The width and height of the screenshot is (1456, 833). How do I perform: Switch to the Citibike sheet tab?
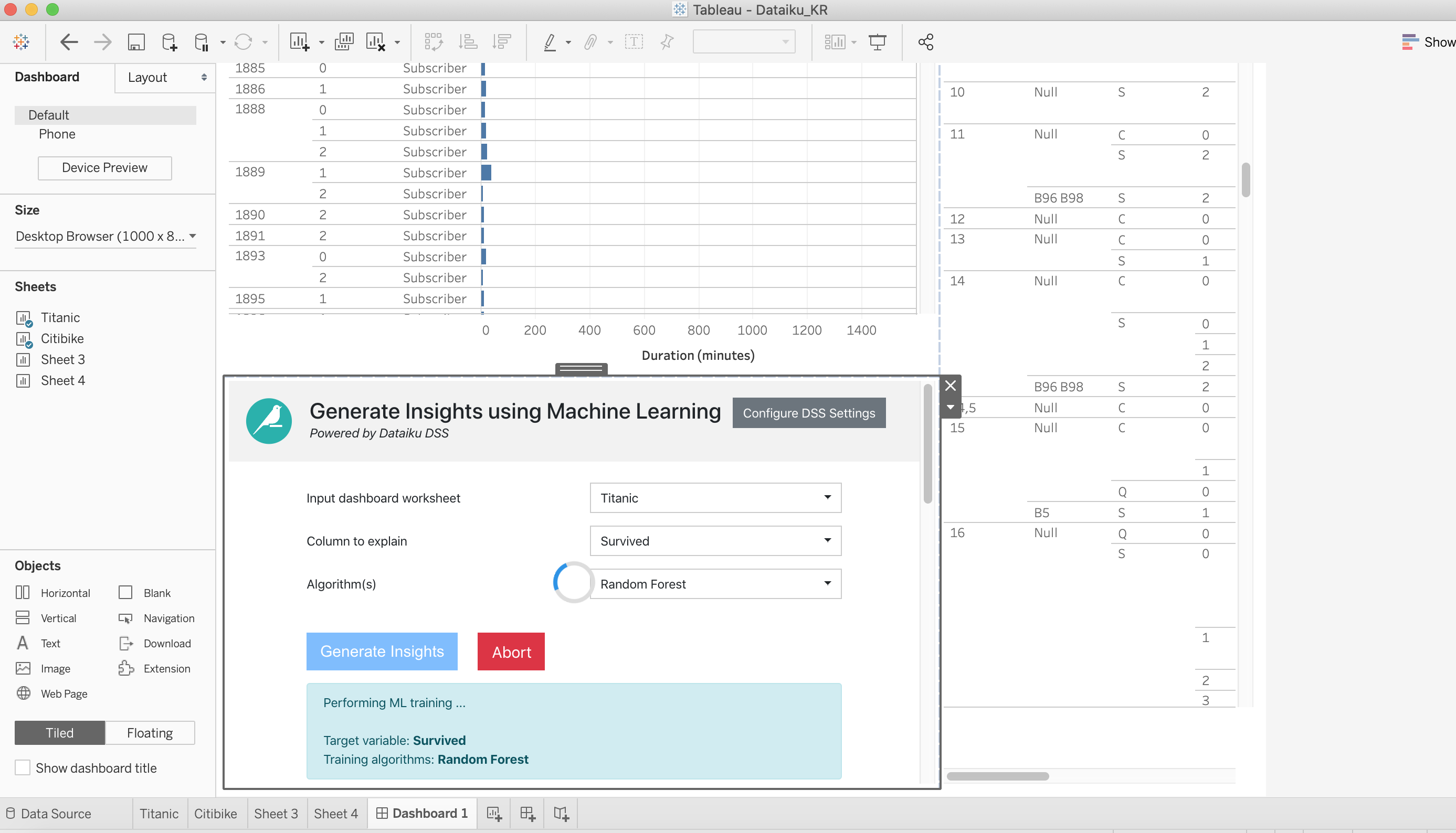216,814
